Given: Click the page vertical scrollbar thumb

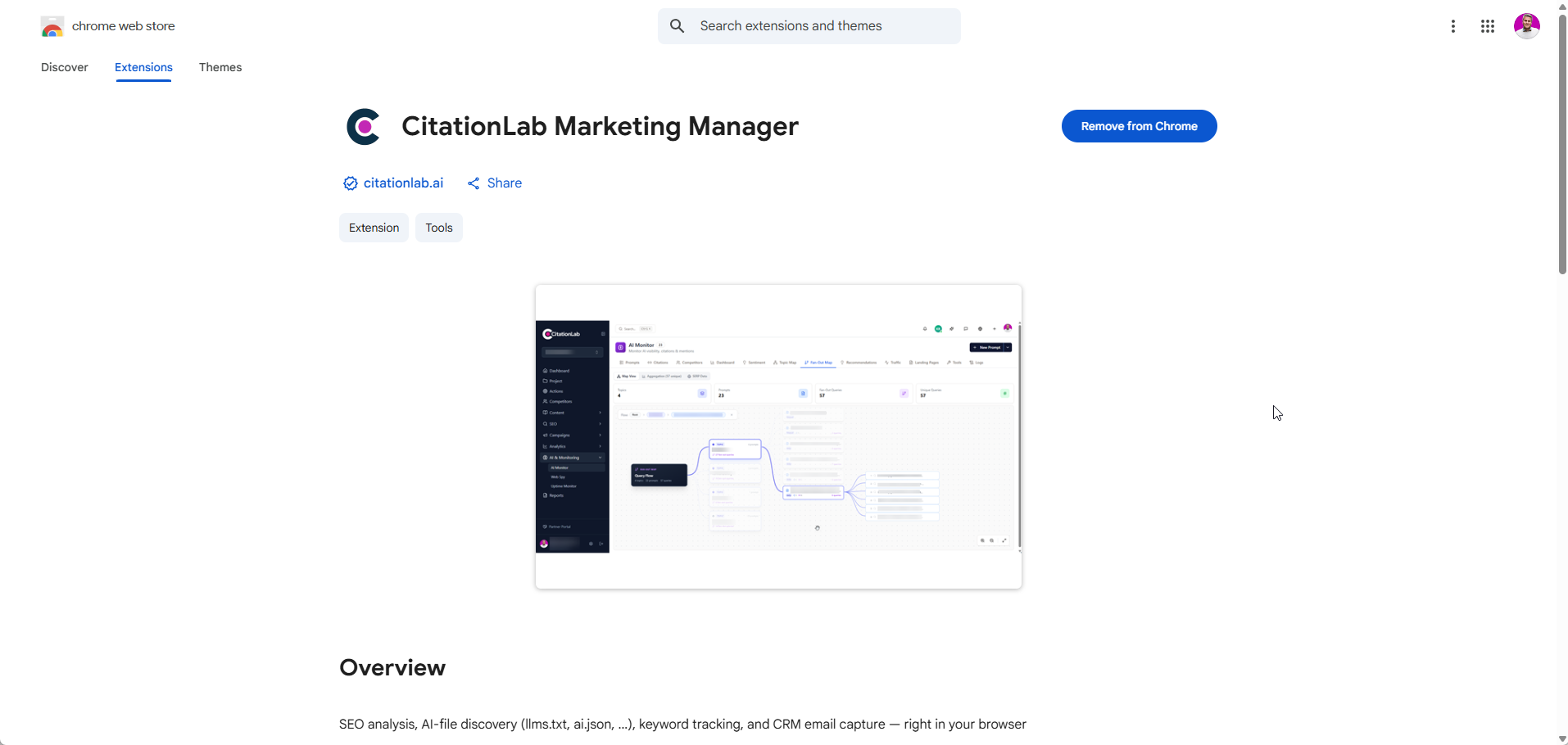Looking at the screenshot, I should tap(1561, 143).
